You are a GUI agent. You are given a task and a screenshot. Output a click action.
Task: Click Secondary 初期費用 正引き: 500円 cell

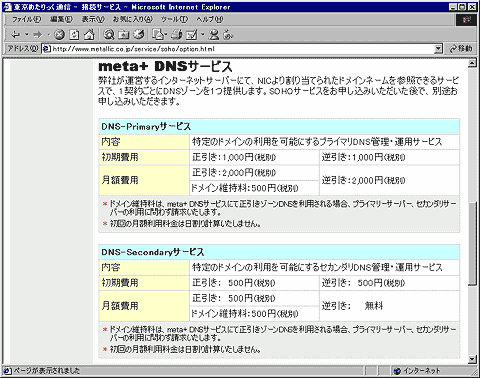point(254,283)
